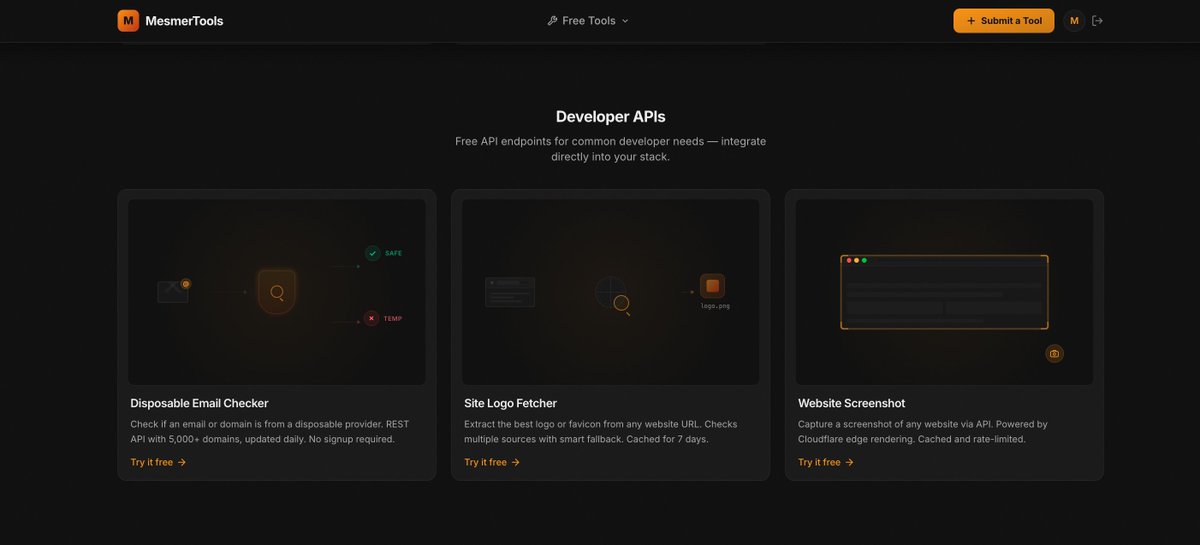Open the MesmerTools home link text
This screenshot has height=545, width=1200.
pos(184,21)
